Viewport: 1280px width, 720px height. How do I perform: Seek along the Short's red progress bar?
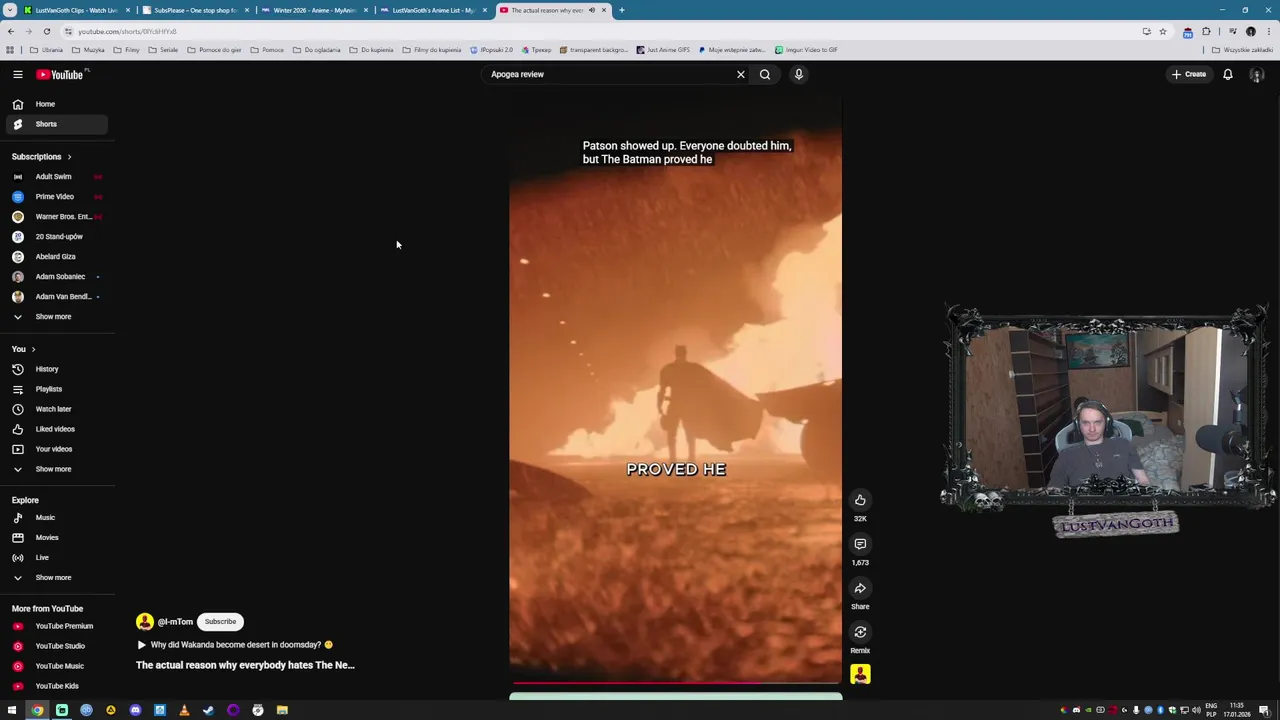pos(675,684)
